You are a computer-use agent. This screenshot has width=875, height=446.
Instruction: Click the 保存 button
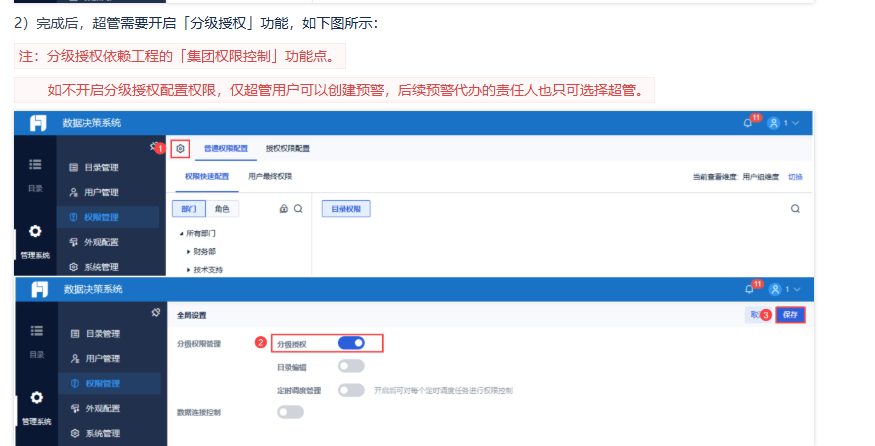pos(790,315)
